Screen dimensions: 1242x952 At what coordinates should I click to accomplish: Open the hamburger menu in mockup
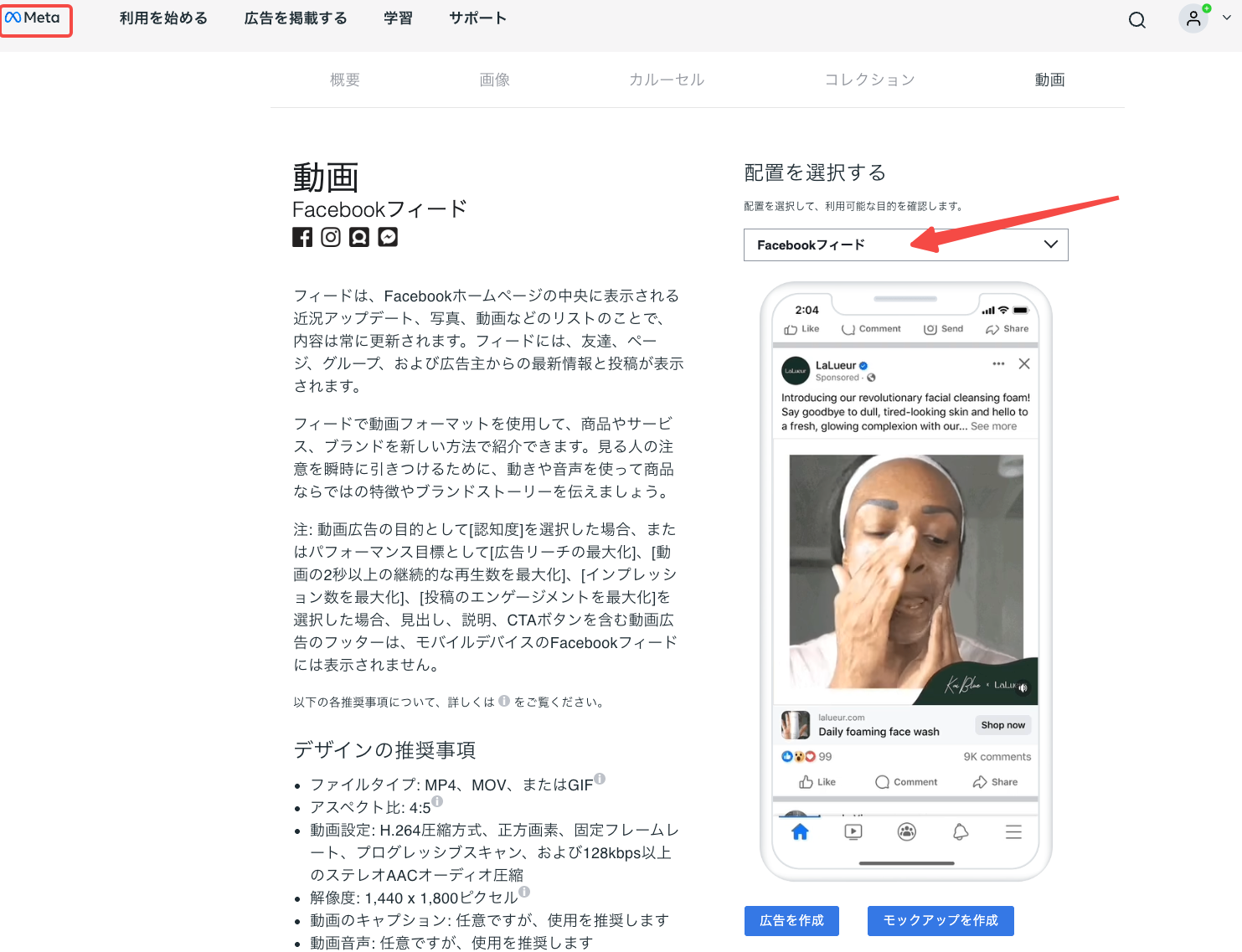tap(1013, 831)
